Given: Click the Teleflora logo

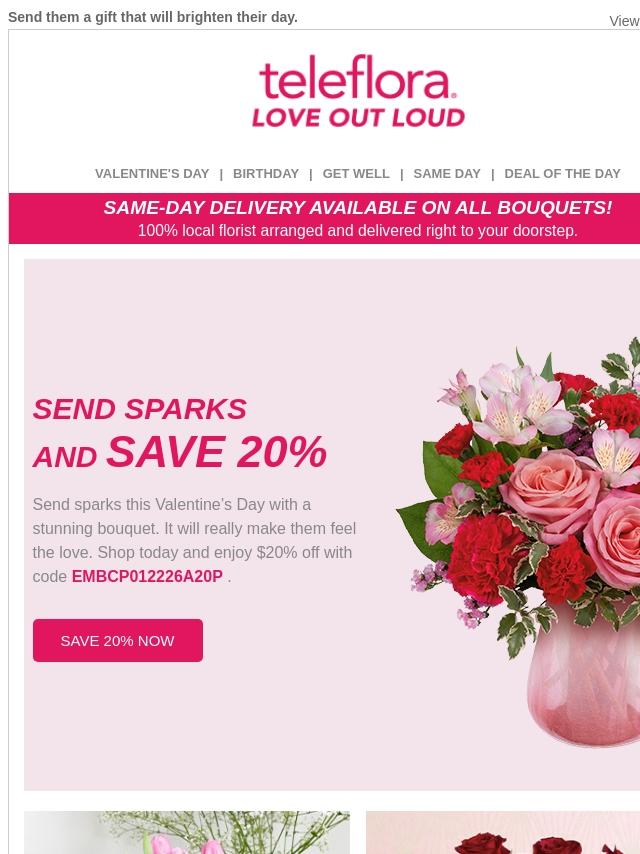Looking at the screenshot, I should (357, 78).
